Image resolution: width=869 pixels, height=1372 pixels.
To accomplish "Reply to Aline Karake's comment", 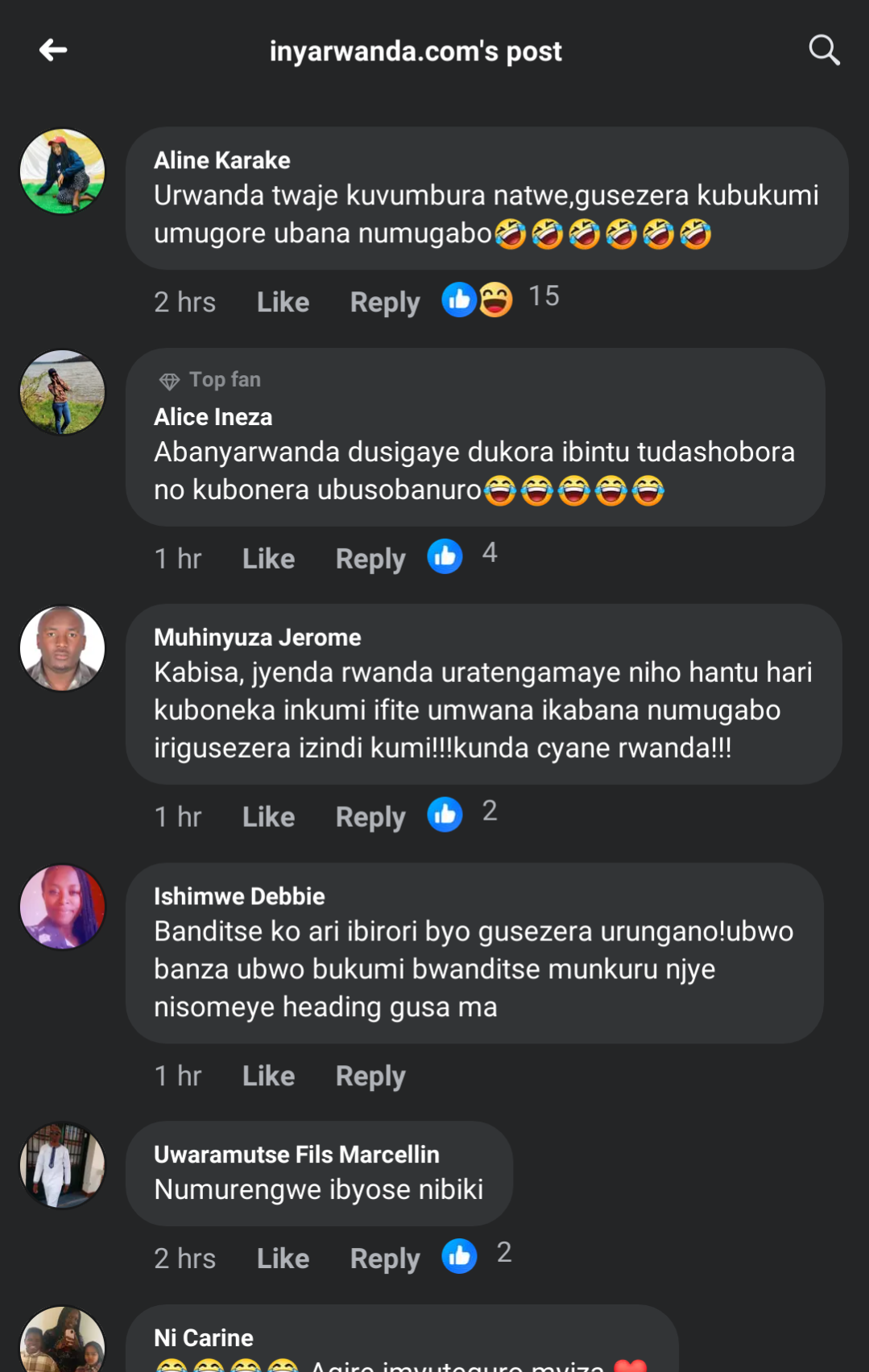I will point(385,303).
